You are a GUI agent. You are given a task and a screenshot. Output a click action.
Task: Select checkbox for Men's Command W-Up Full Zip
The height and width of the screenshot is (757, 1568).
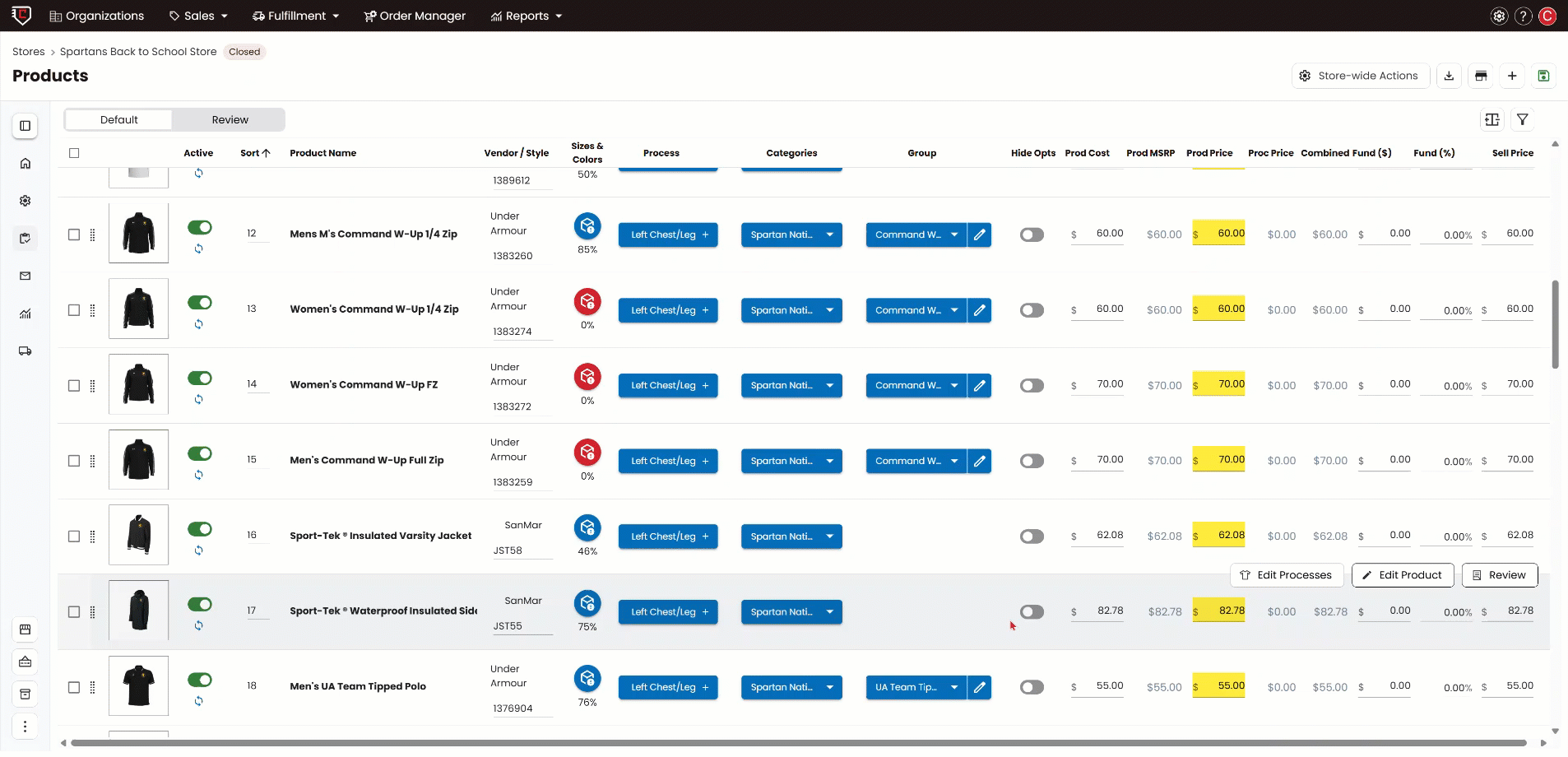coord(74,461)
